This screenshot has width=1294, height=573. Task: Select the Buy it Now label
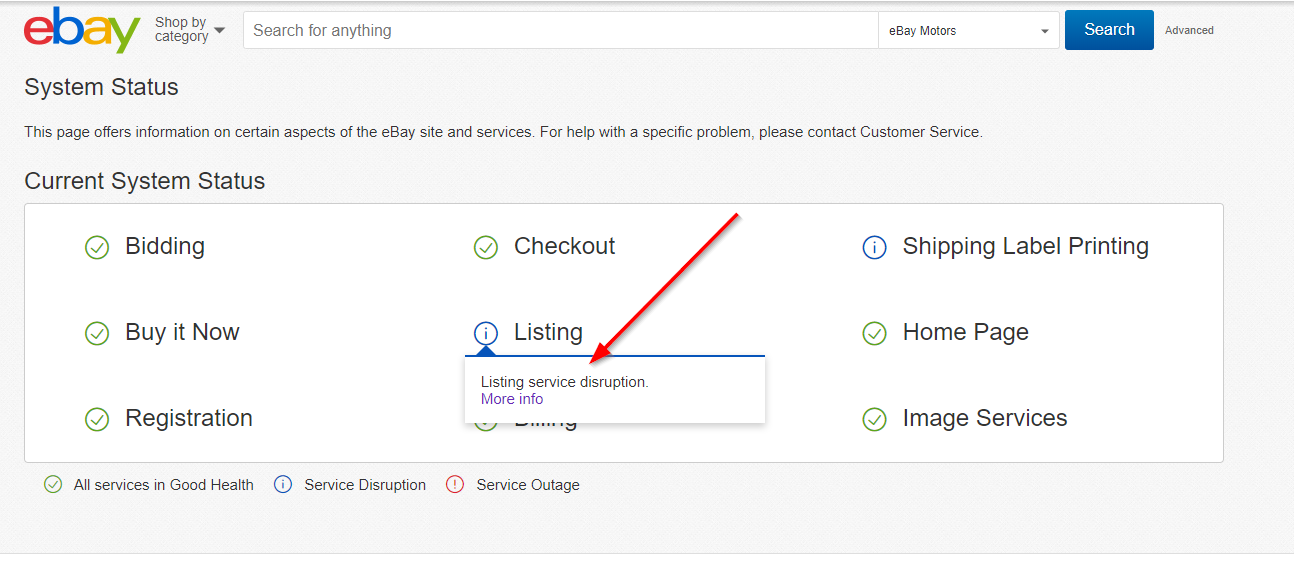pyautogui.click(x=182, y=332)
